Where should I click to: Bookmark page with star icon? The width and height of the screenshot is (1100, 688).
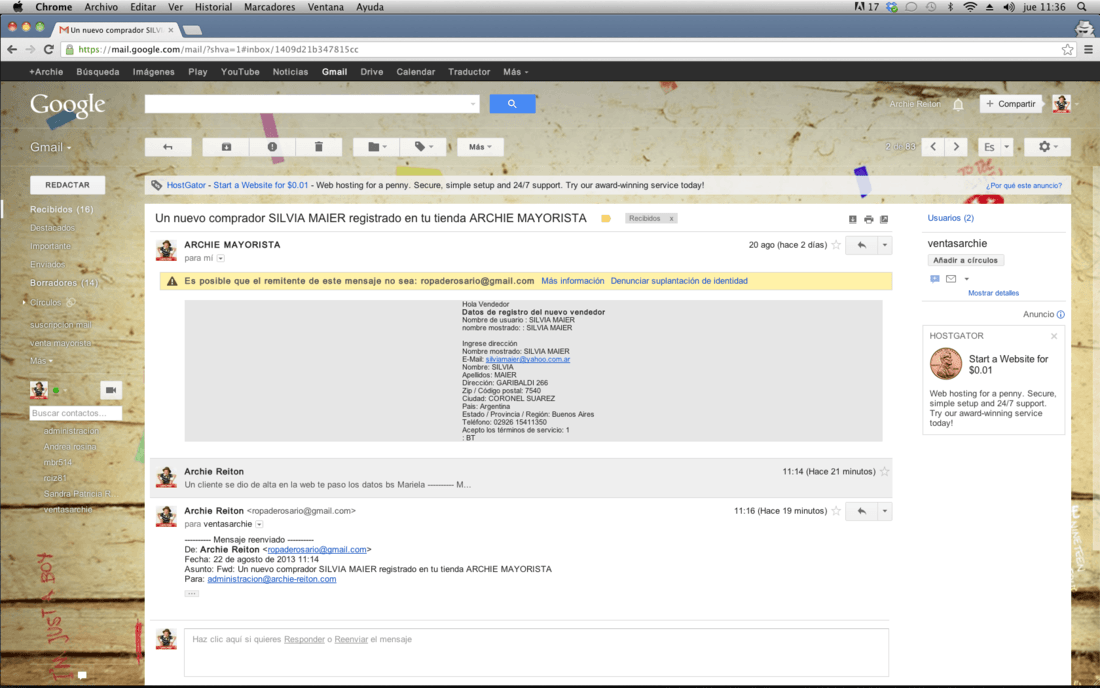pos(1067,49)
